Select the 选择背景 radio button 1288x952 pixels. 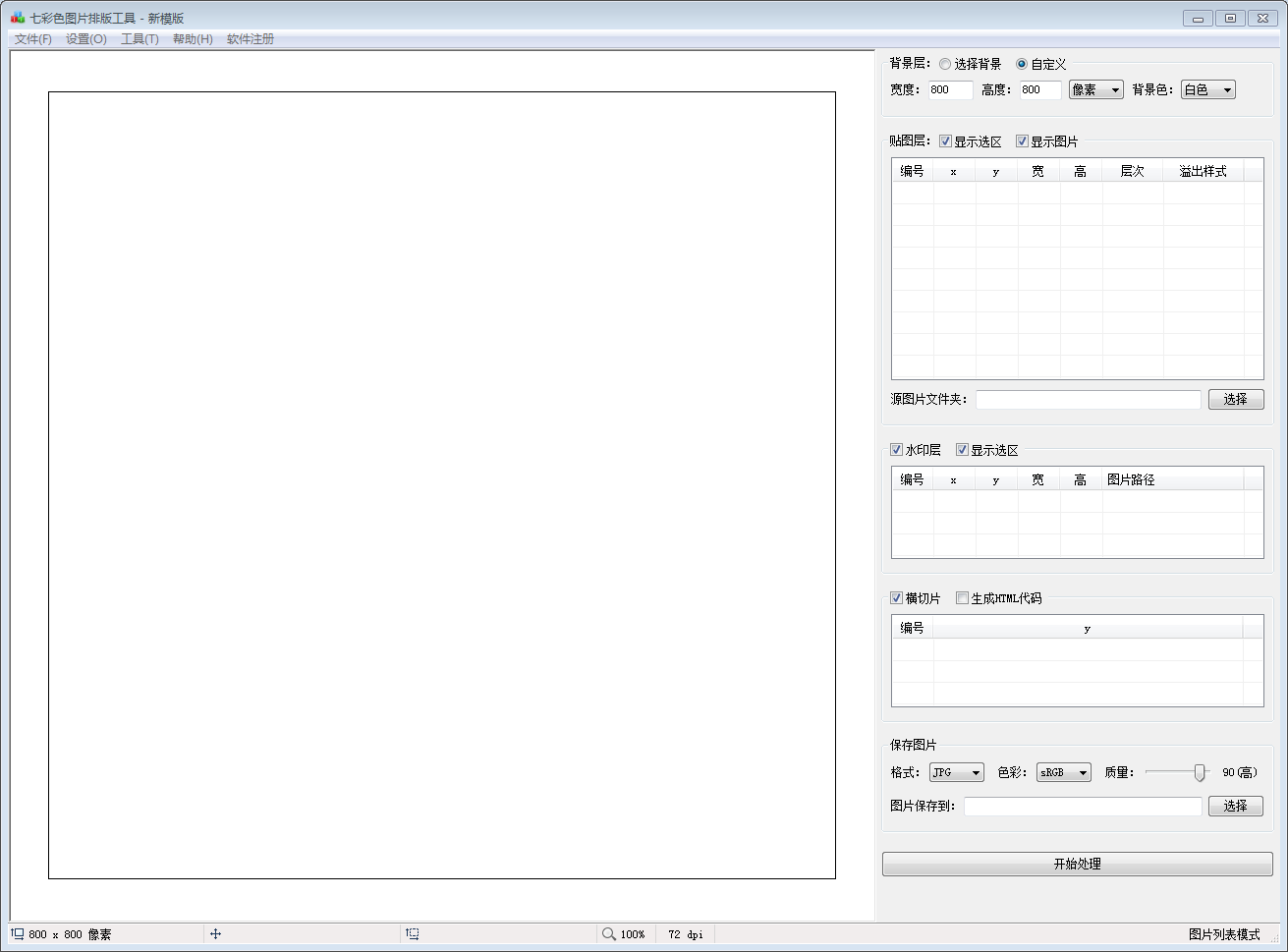point(945,64)
